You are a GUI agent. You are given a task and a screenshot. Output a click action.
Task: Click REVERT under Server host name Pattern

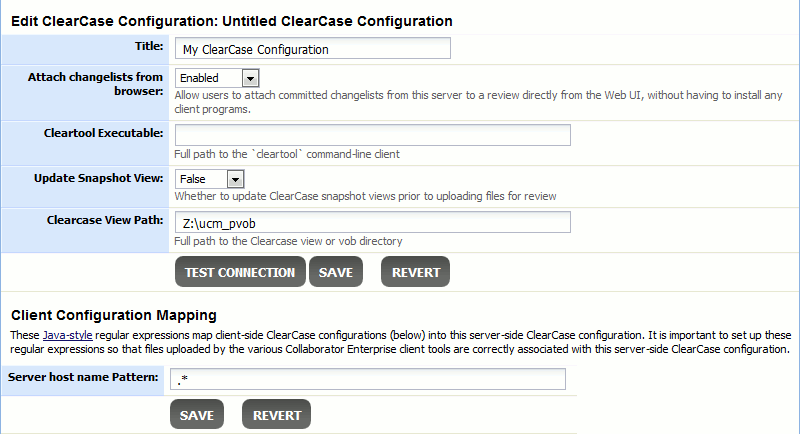click(277, 415)
